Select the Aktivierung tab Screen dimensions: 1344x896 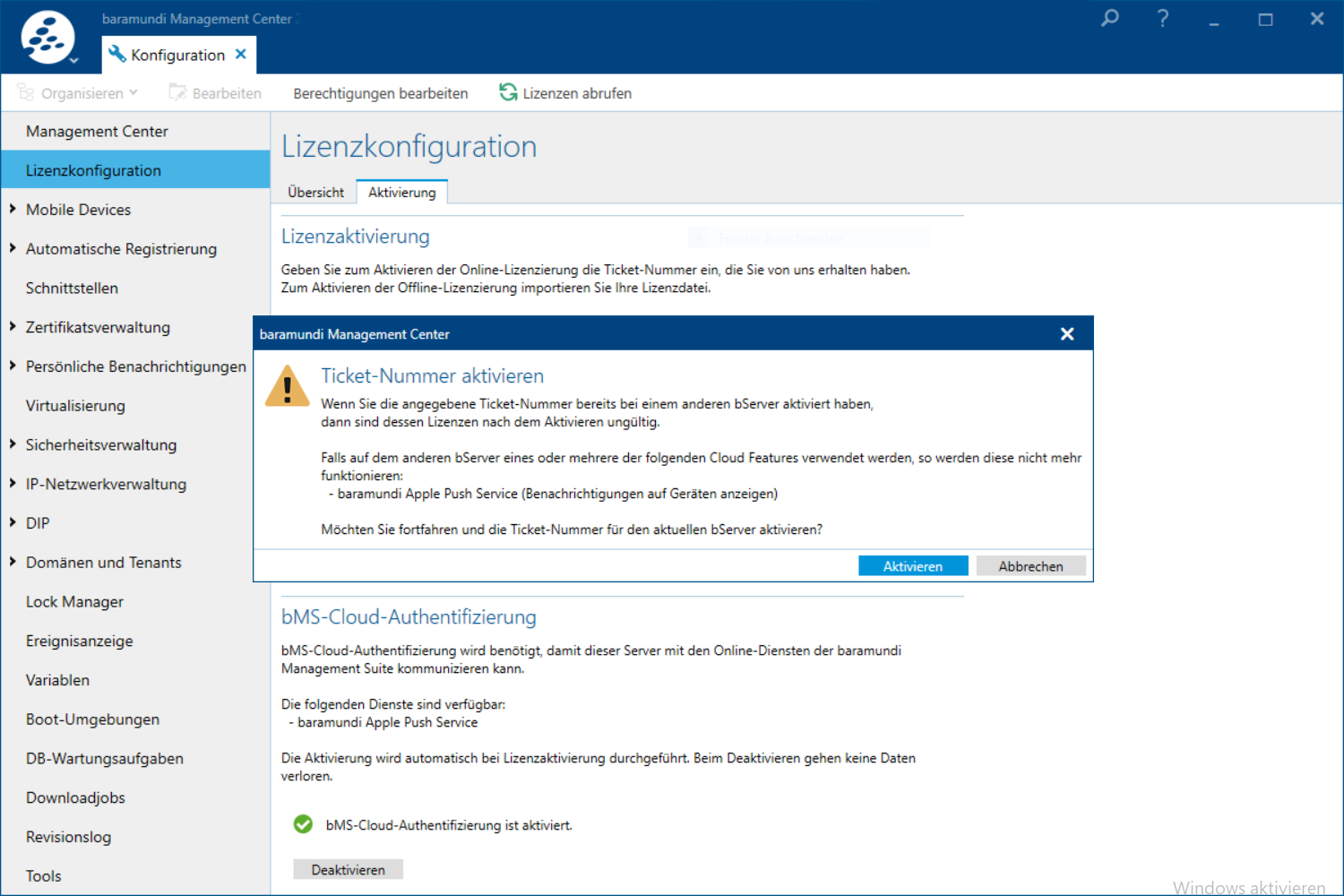[401, 193]
